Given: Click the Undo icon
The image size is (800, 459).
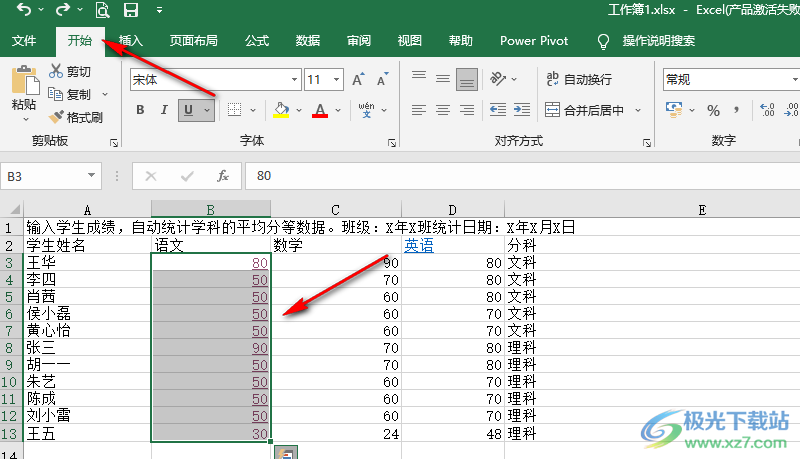Looking at the screenshot, I should tap(24, 9).
